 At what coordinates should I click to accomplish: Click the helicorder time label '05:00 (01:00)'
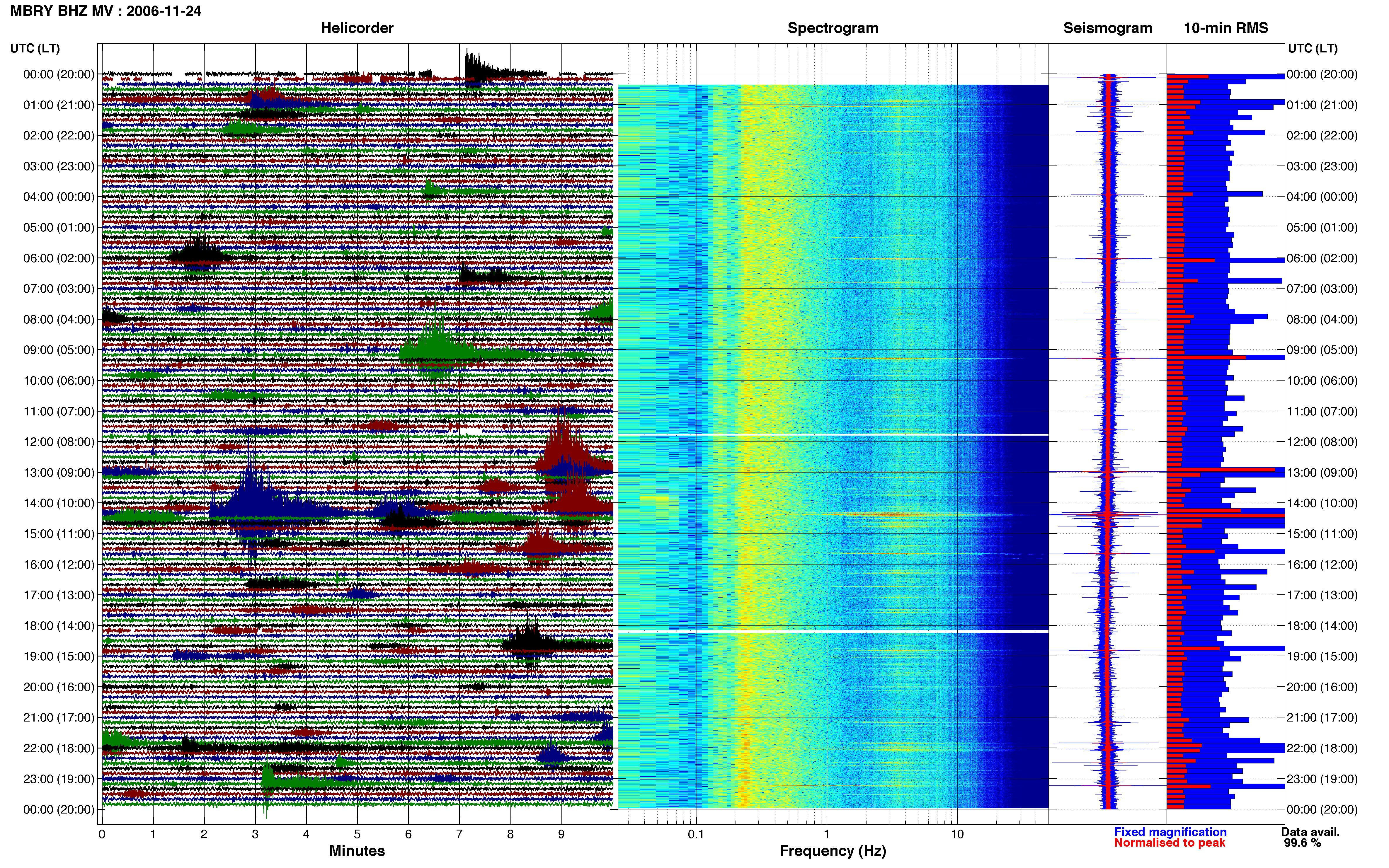point(59,227)
